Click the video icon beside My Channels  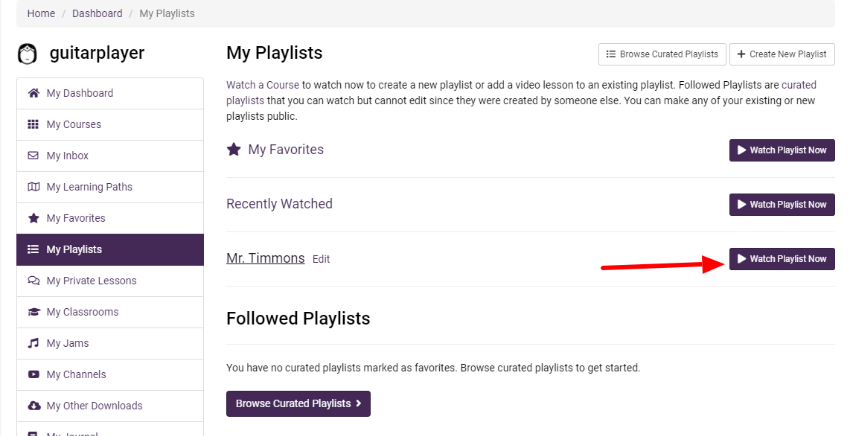(33, 375)
